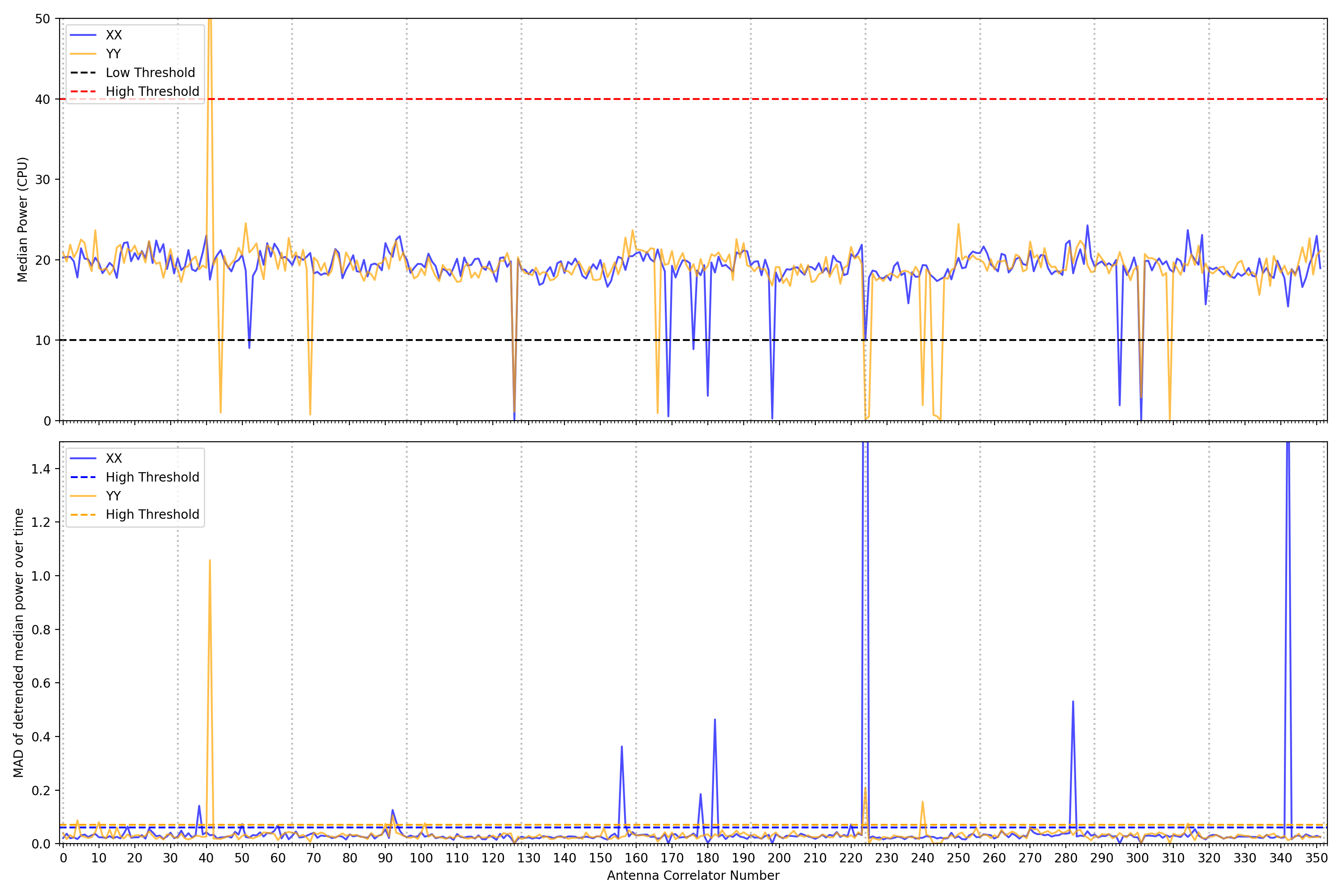Click x-axis tick label 350
This screenshot has width=1344, height=896.
[x=1316, y=858]
